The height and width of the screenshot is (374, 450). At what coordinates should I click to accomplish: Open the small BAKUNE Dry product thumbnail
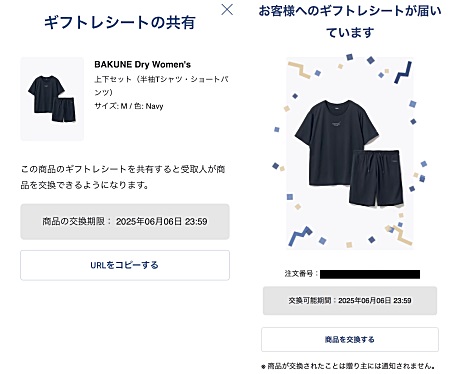52,99
